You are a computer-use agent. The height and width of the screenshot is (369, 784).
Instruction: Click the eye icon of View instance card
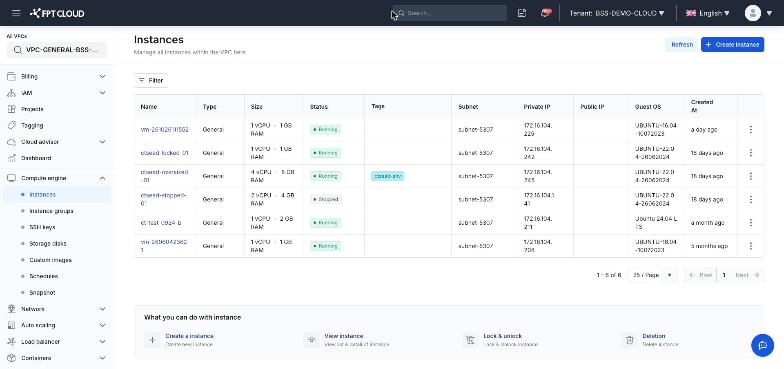pyautogui.click(x=312, y=340)
